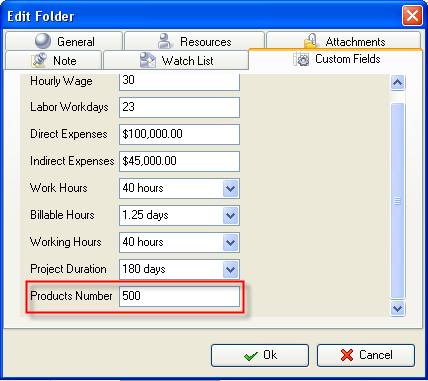Screen dimensions: 428x381
Task: Dismiss the dialog with Cancel button
Action: [366, 355]
